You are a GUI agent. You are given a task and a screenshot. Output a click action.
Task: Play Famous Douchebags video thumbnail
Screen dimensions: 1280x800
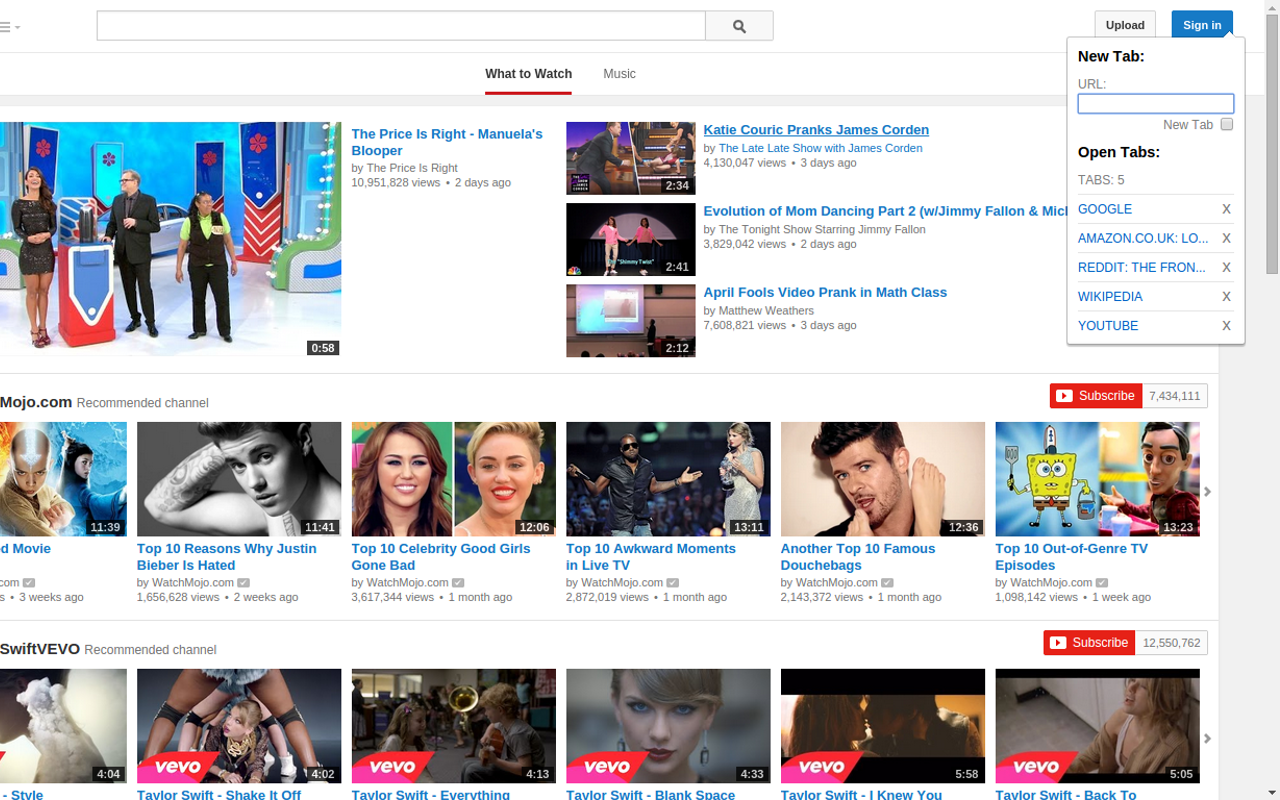click(882, 479)
